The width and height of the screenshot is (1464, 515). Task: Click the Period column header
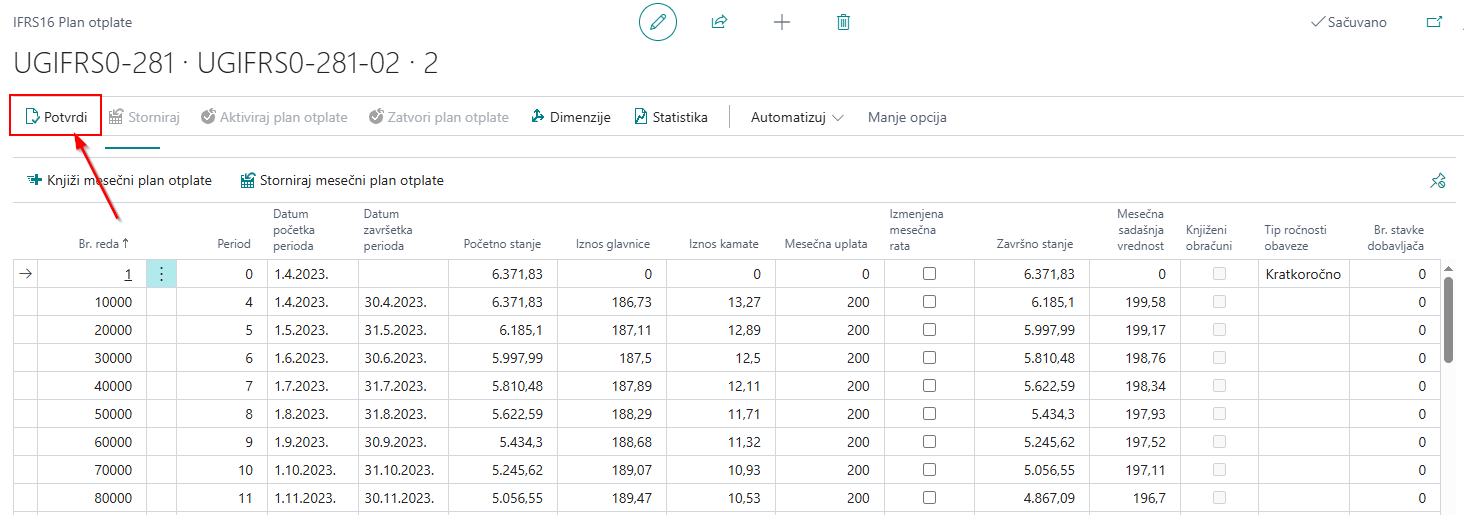pos(234,243)
